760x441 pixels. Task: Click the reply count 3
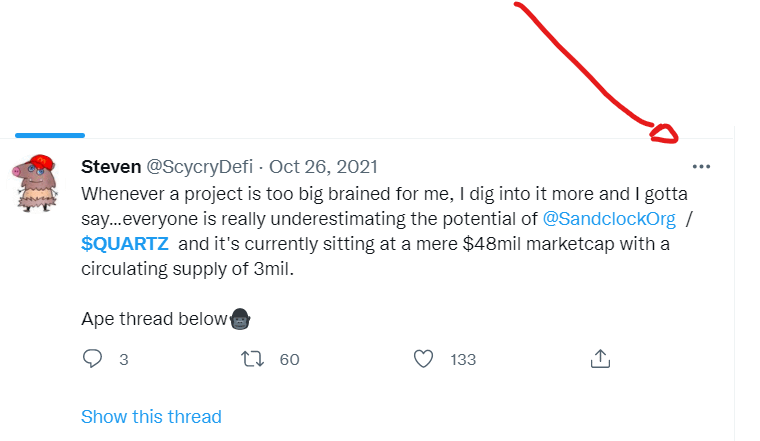tap(124, 359)
